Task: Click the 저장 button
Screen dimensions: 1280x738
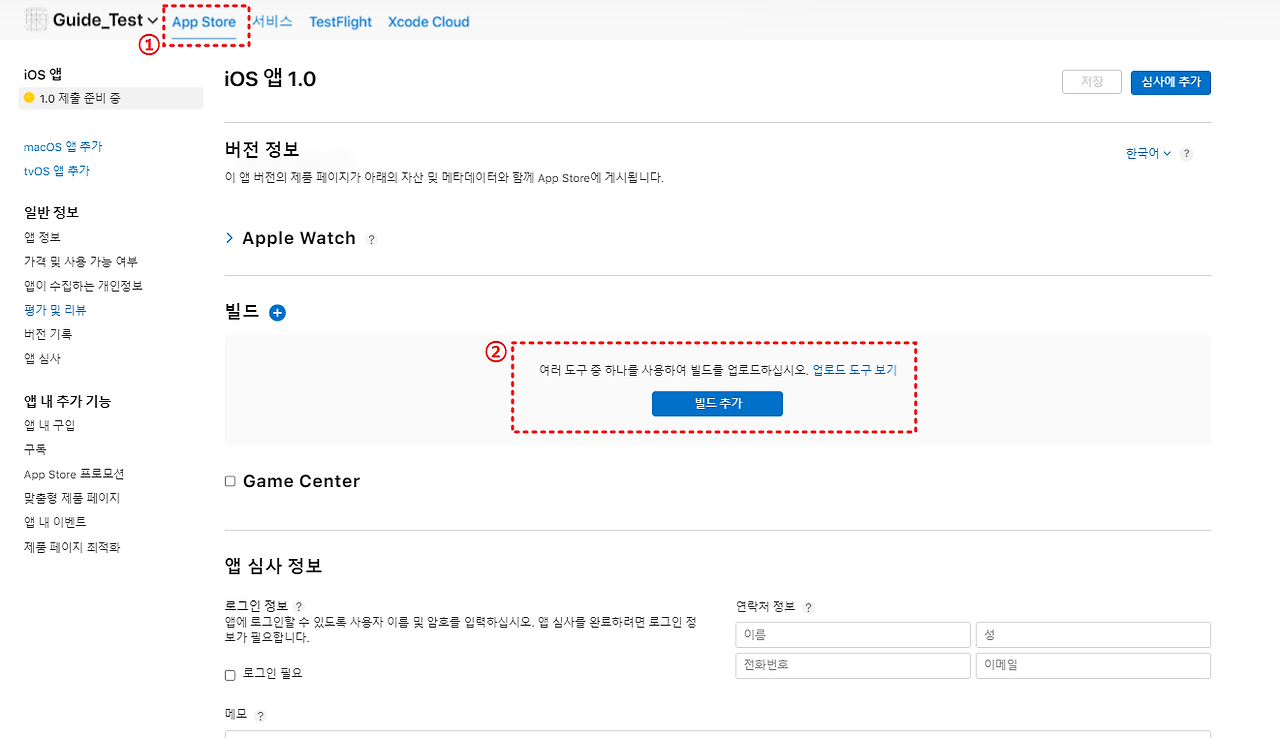Action: (1091, 82)
